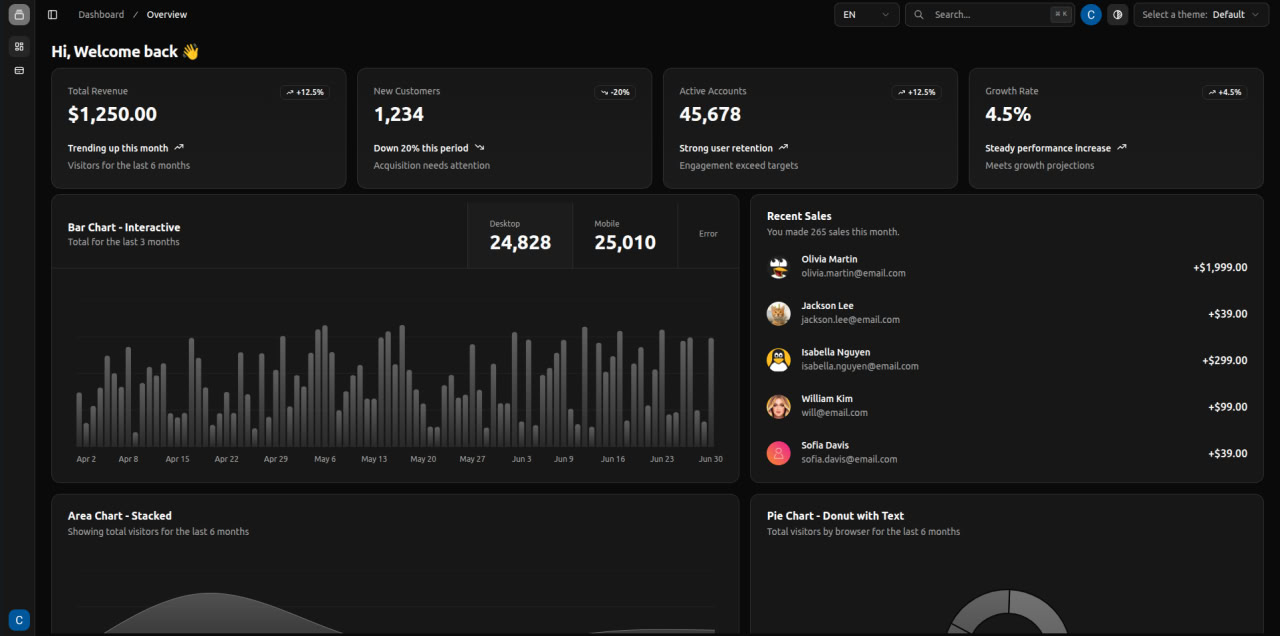The image size is (1280, 636).
Task: Click the New Customers value 1,234
Action: coord(399,115)
